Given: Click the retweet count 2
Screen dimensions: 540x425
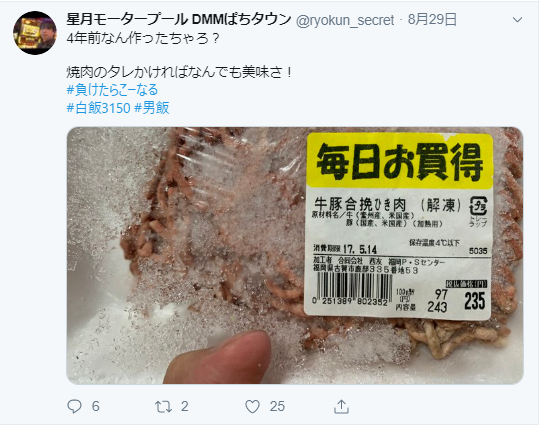Looking at the screenshot, I should pyautogui.click(x=185, y=406).
